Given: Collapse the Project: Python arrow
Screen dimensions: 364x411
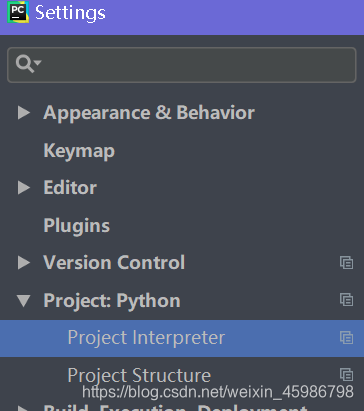Looking at the screenshot, I should [x=24, y=300].
